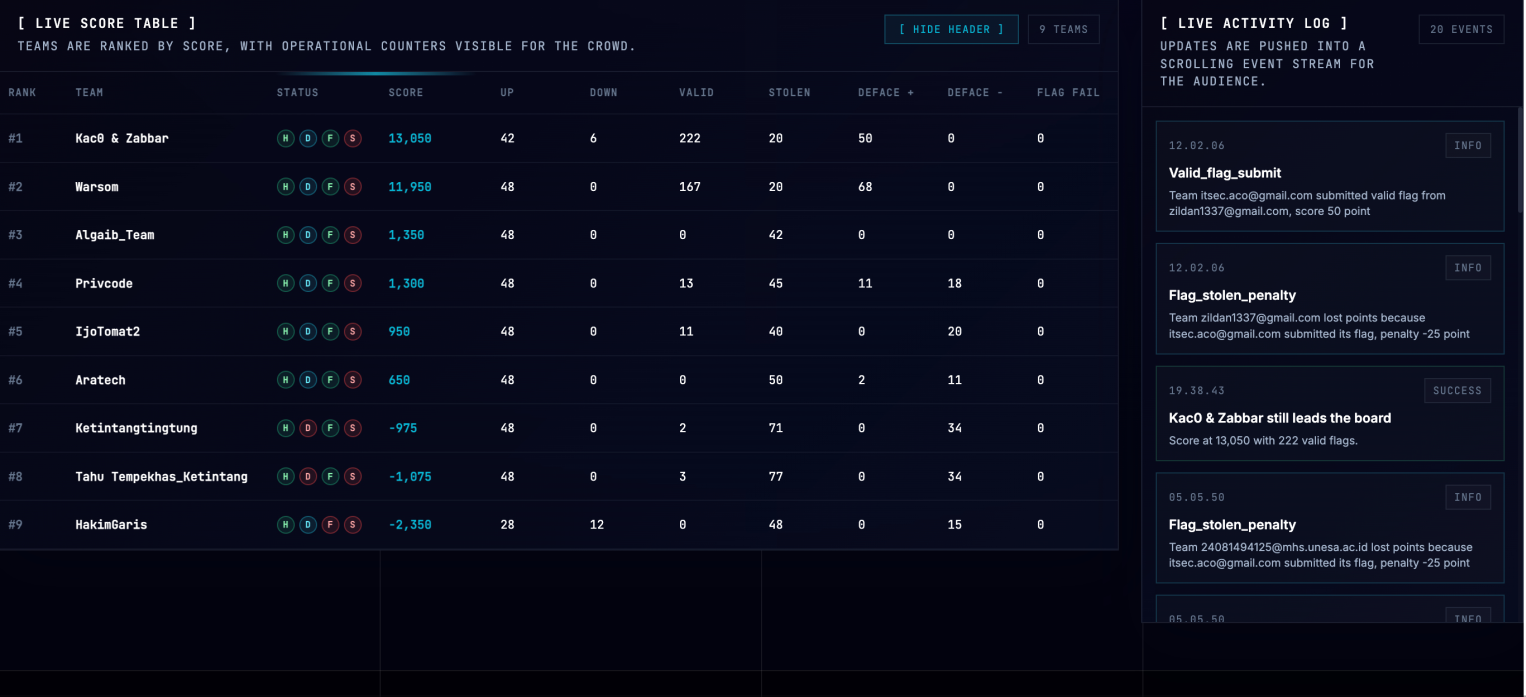
Task: Click the Live Activity Log heading
Action: [x=1254, y=23]
